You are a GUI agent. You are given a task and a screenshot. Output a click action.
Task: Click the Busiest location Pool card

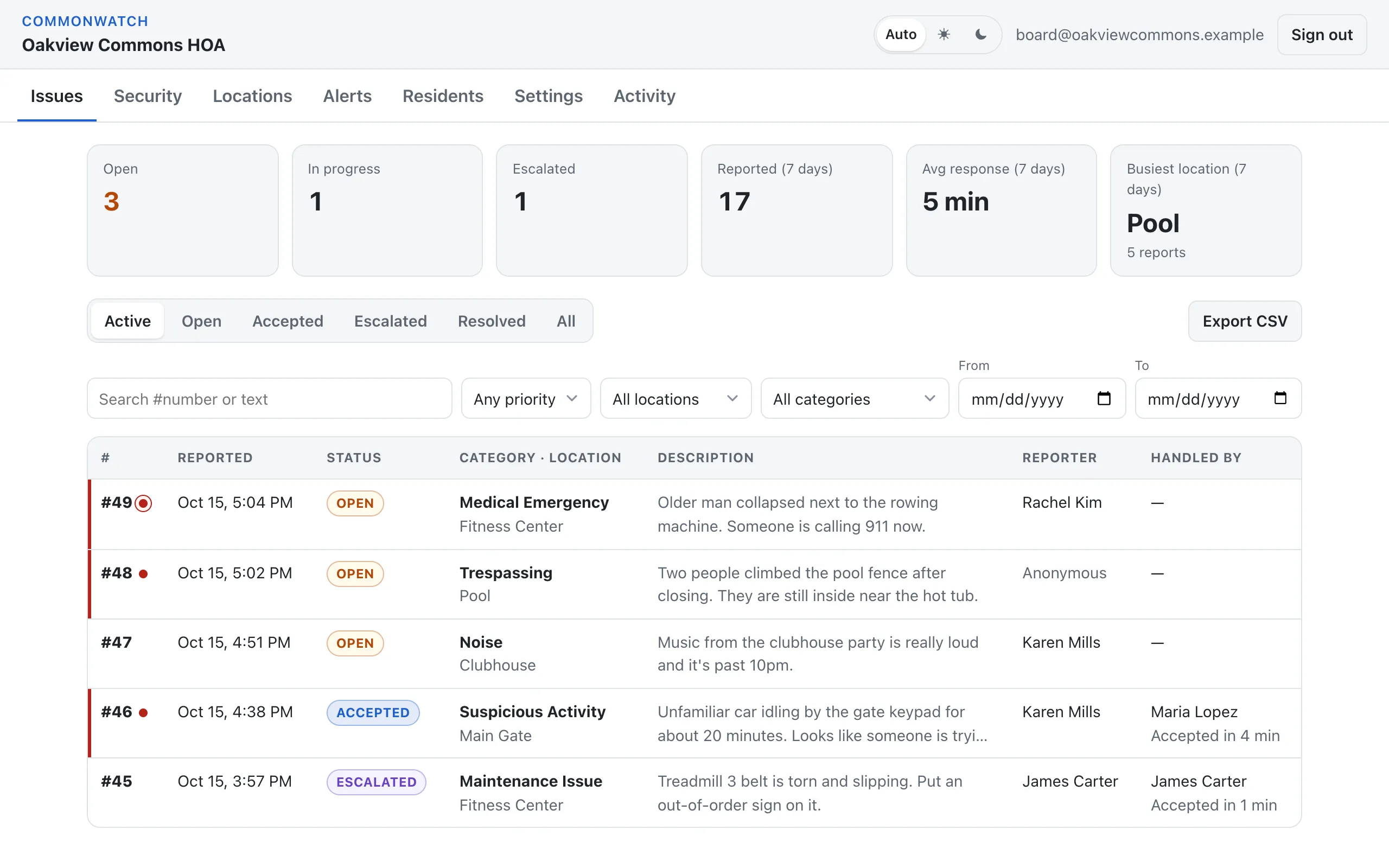1206,210
